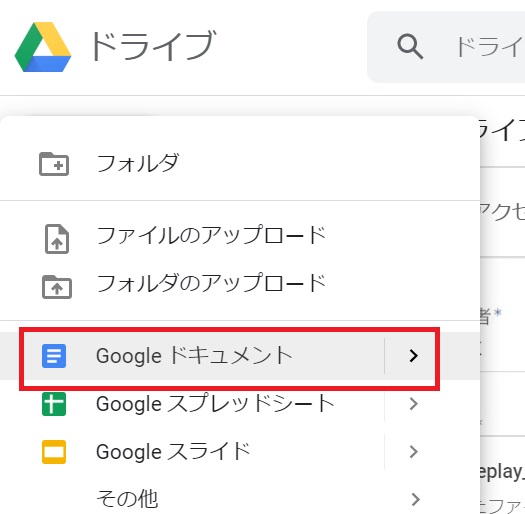Click the new folder icon
This screenshot has height=514, width=525.
point(54,164)
